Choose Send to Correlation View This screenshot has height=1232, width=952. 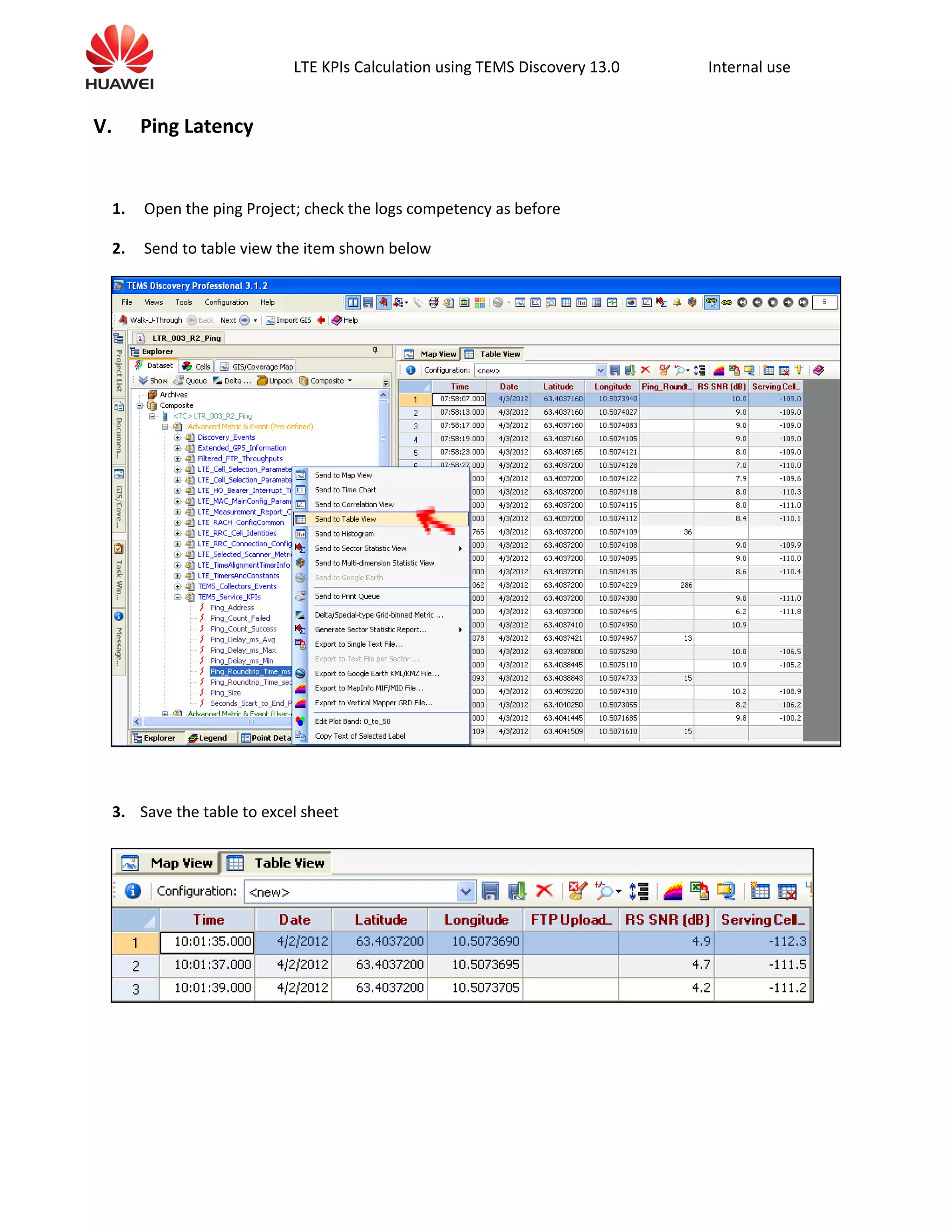coord(381,504)
